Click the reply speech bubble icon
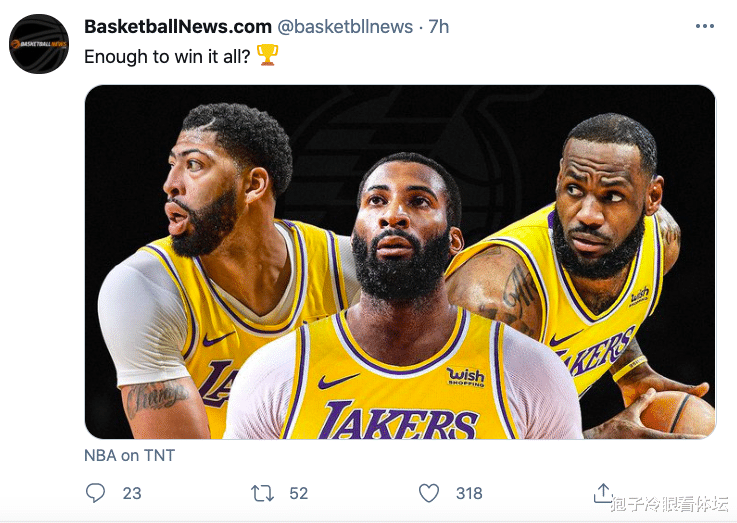The width and height of the screenshot is (737, 523). (x=96, y=493)
